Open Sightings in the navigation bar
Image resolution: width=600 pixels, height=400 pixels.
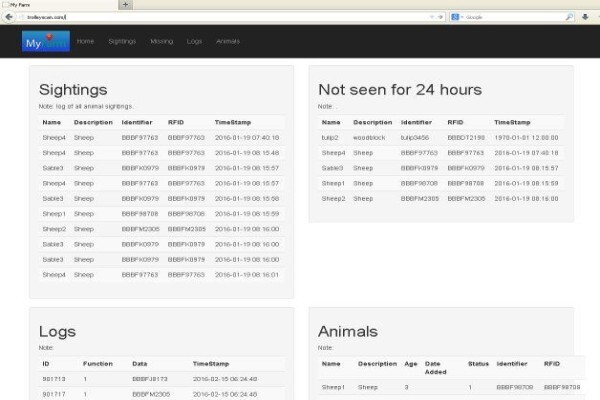coord(122,41)
